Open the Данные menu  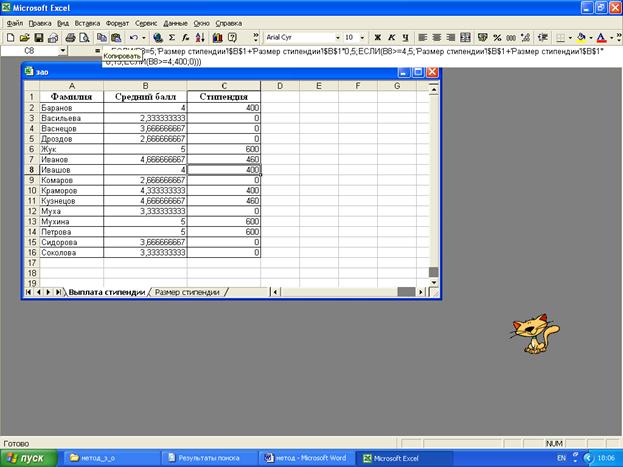[x=175, y=23]
